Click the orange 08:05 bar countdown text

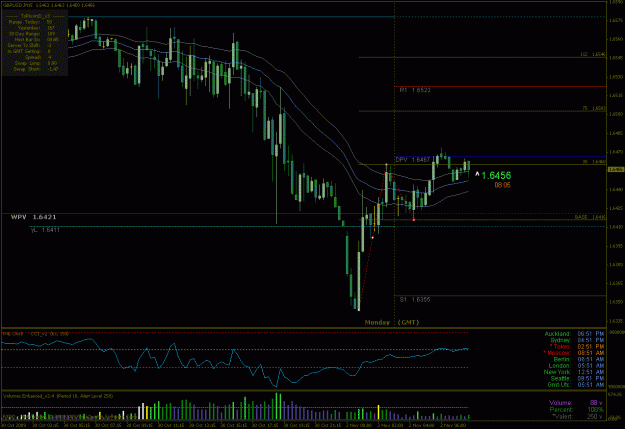[502, 185]
